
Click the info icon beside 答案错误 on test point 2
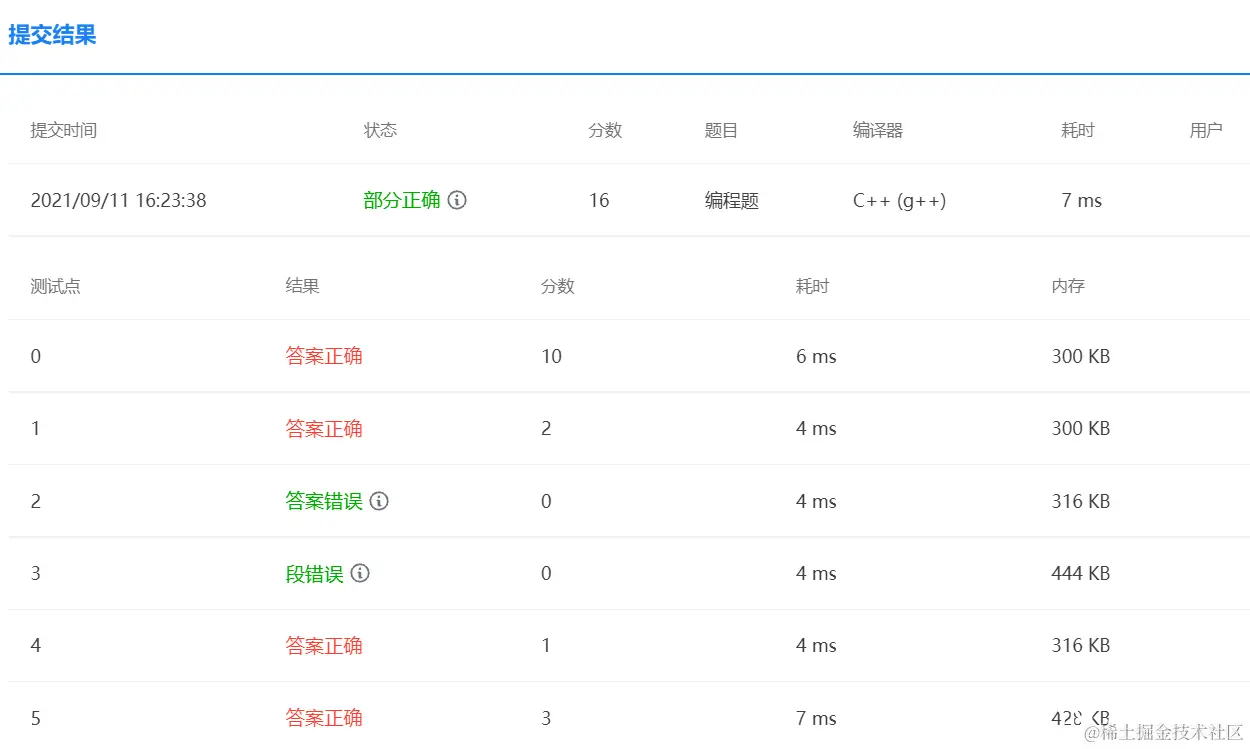pyautogui.click(x=378, y=501)
